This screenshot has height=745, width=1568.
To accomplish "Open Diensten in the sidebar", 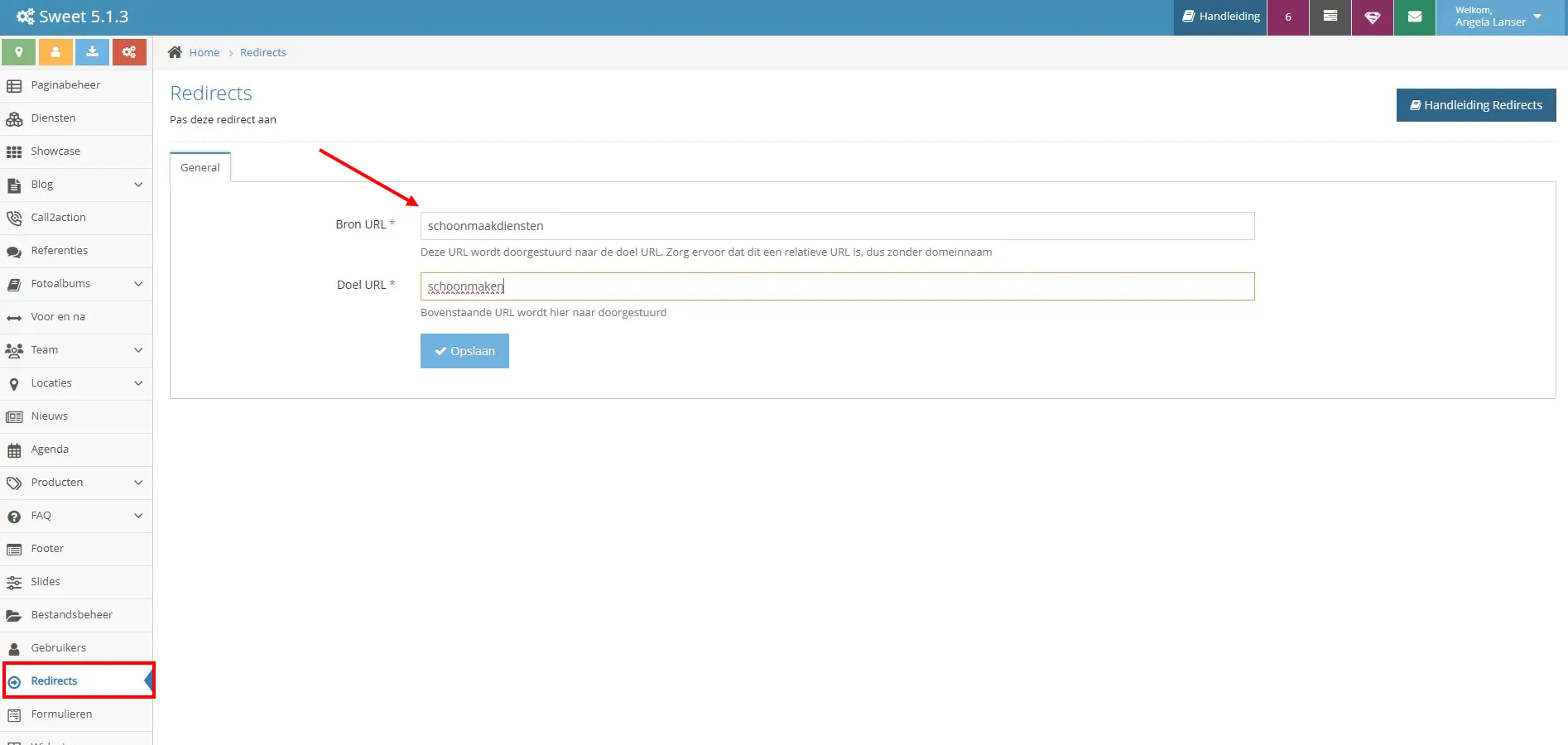I will 76,118.
